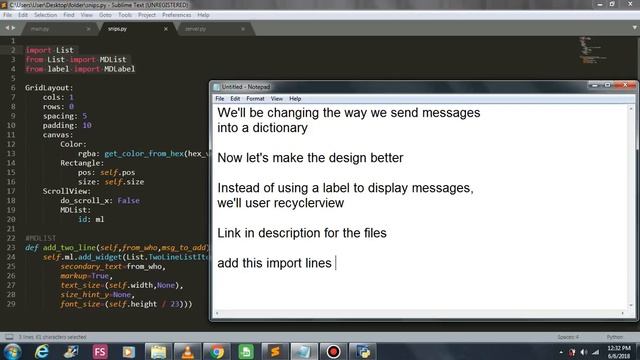640x360 pixels.
Task: Close the main.py tab
Action: [89, 29]
